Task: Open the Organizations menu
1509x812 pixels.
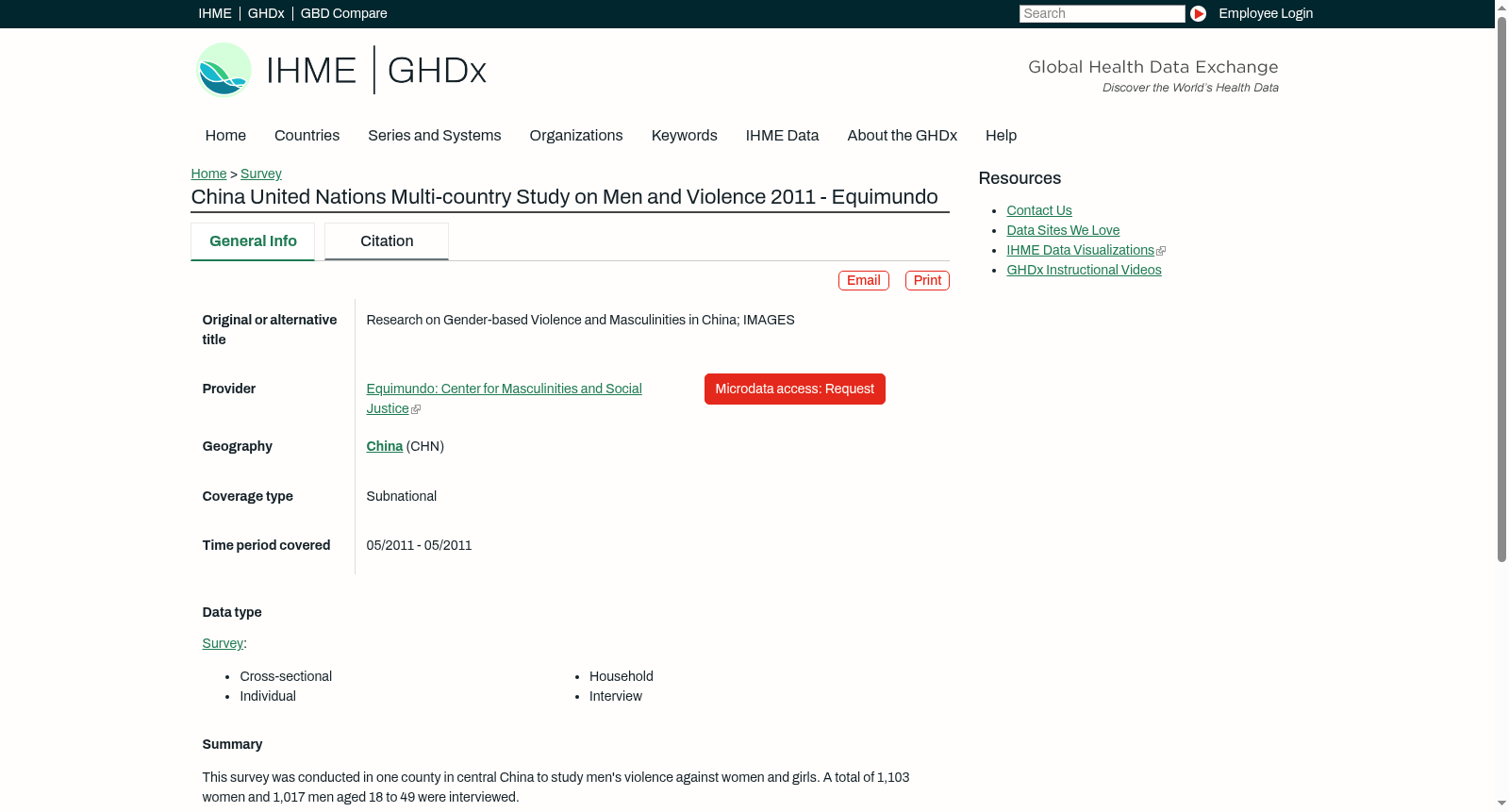Action: tap(576, 136)
